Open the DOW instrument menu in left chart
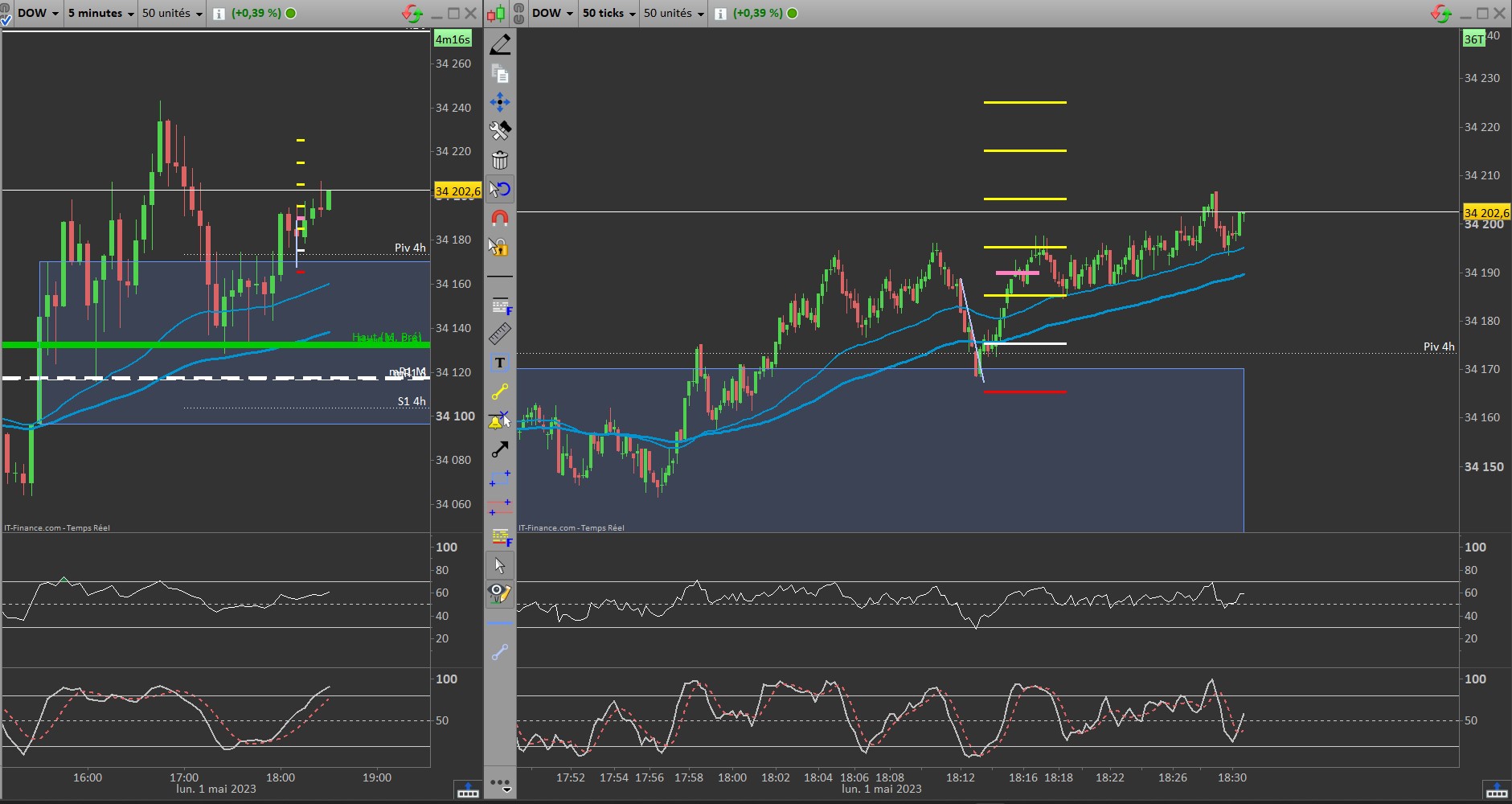1512x804 pixels. point(38,13)
